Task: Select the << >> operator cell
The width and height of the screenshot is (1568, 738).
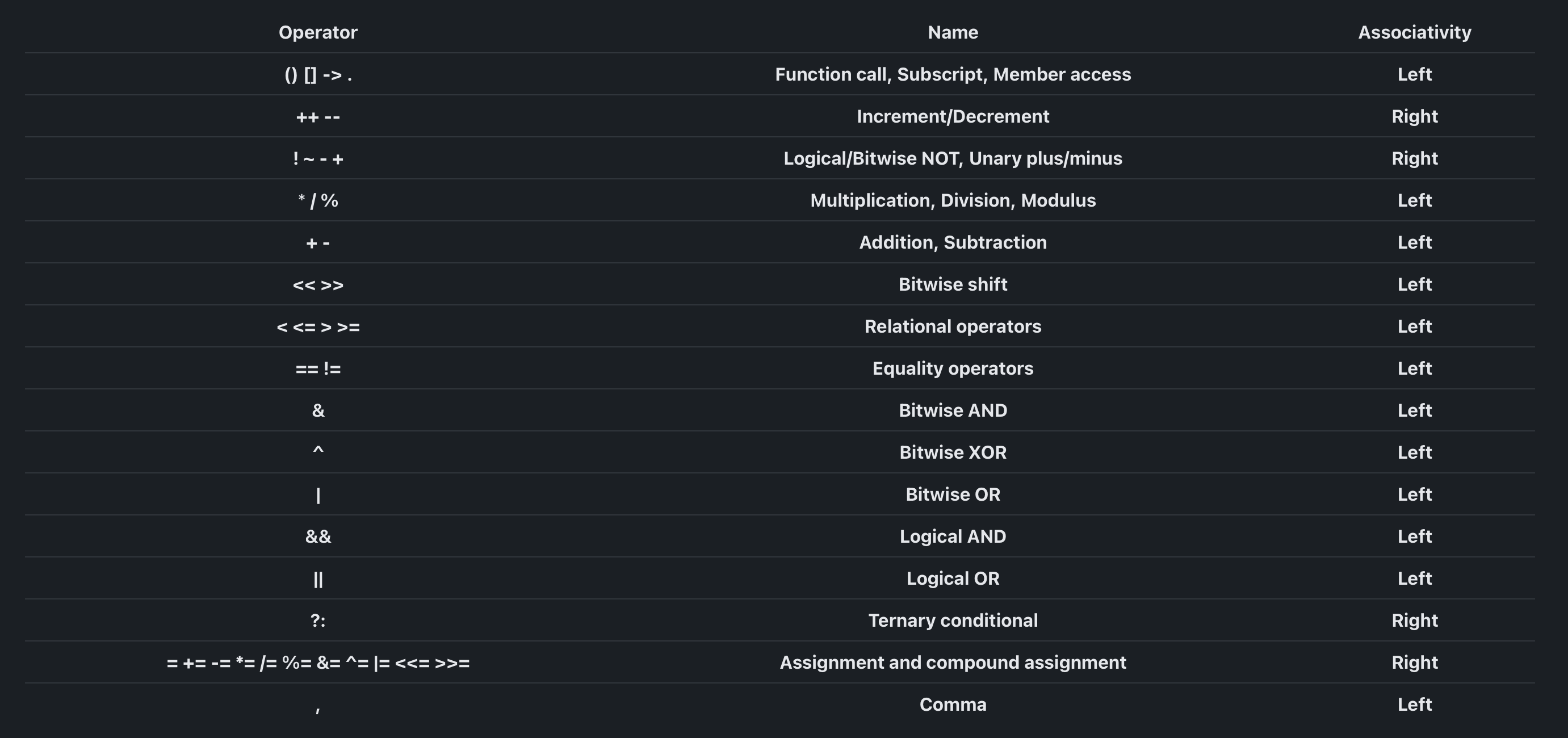Action: coord(318,284)
